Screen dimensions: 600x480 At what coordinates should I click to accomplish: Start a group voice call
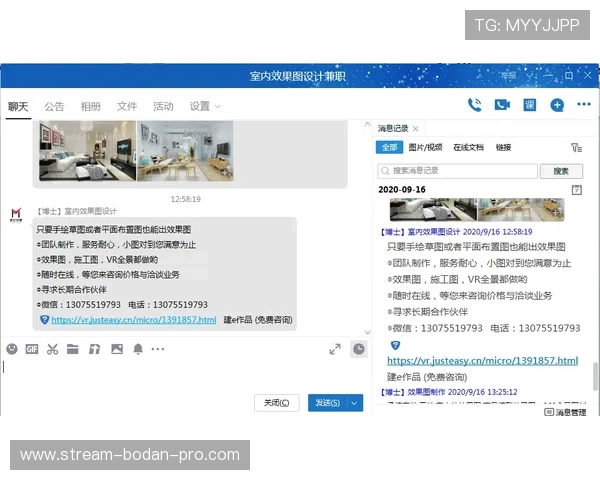click(x=474, y=105)
